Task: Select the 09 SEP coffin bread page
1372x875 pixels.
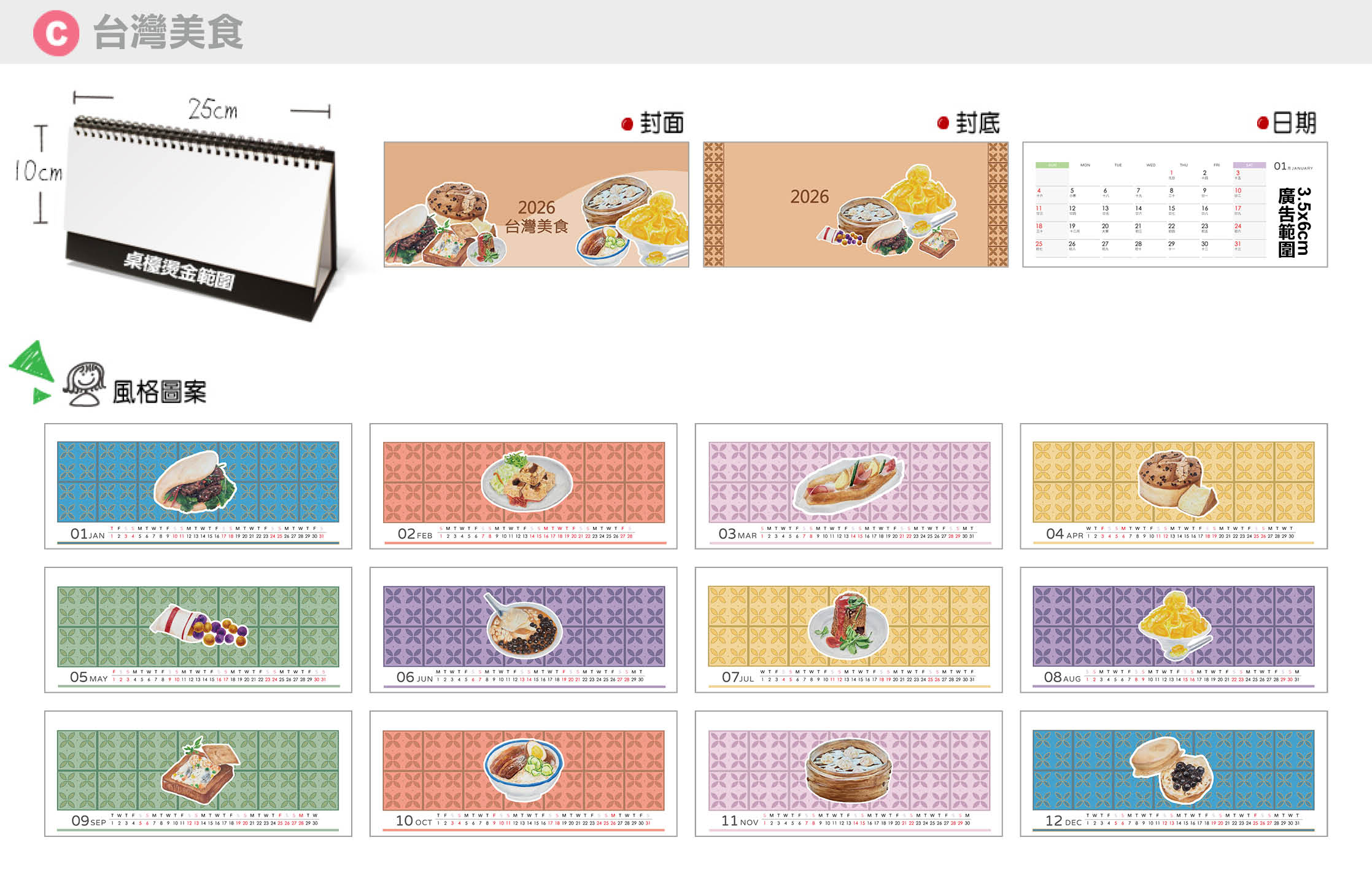Action: point(198,774)
